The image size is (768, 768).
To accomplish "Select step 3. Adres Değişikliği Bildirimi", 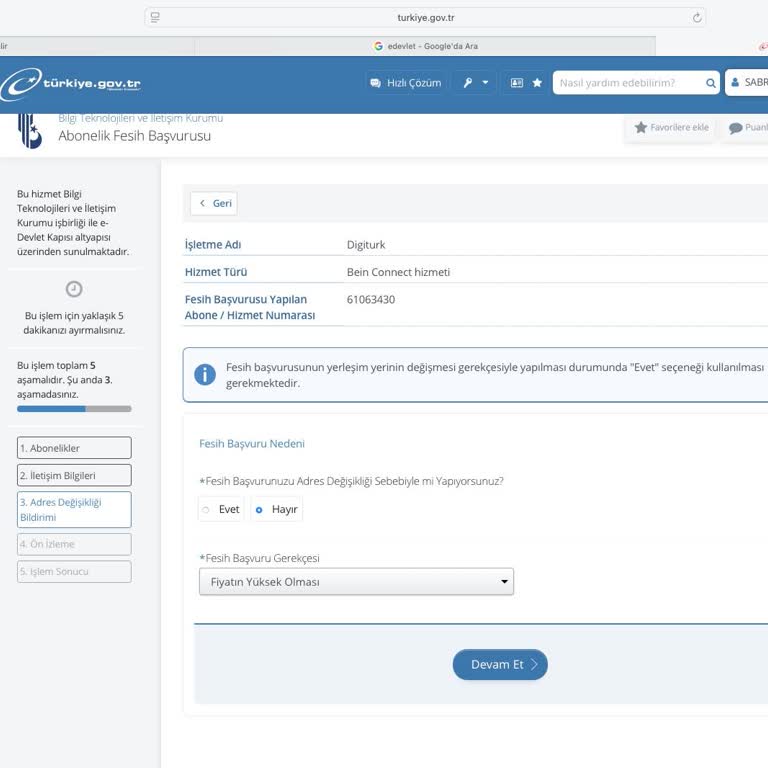I will point(74,509).
